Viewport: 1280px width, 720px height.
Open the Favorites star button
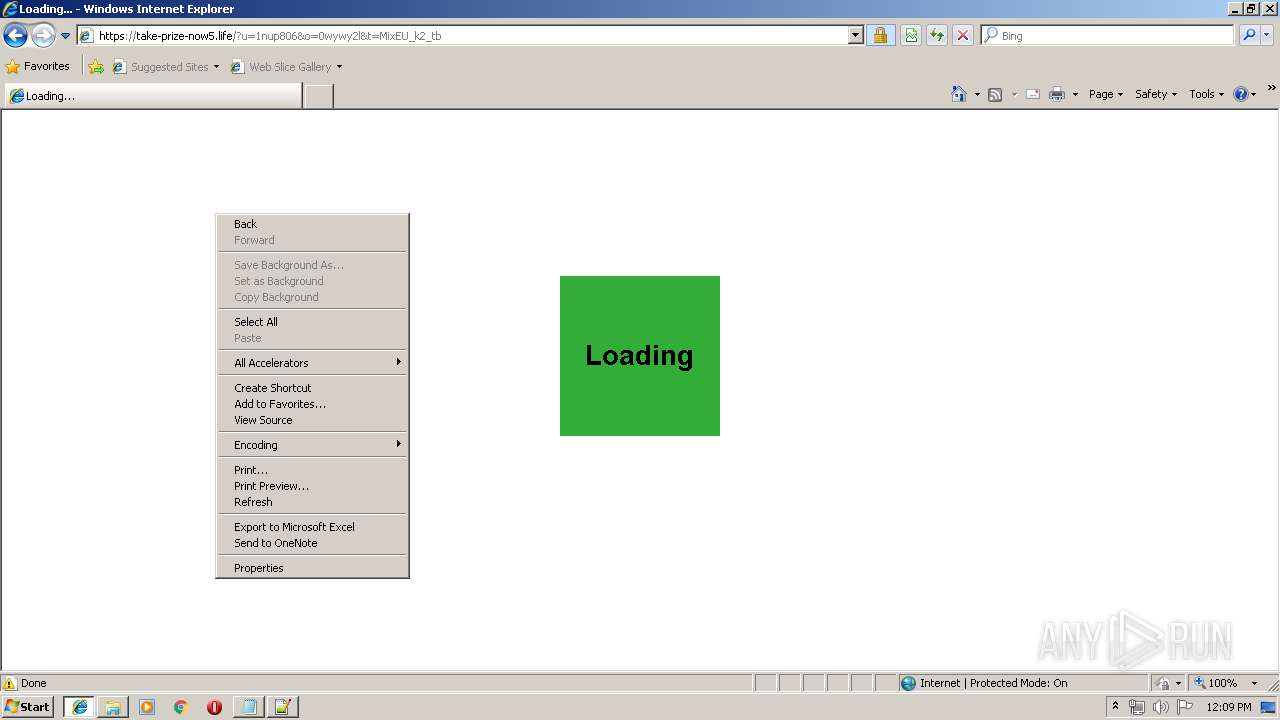38,67
